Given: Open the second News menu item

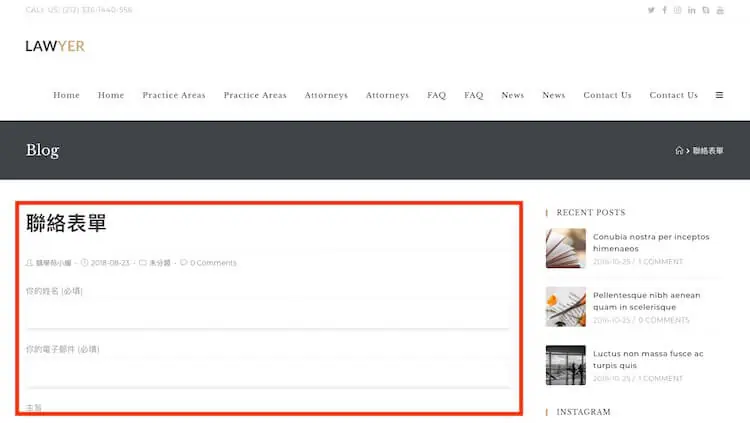Looking at the screenshot, I should 553,95.
